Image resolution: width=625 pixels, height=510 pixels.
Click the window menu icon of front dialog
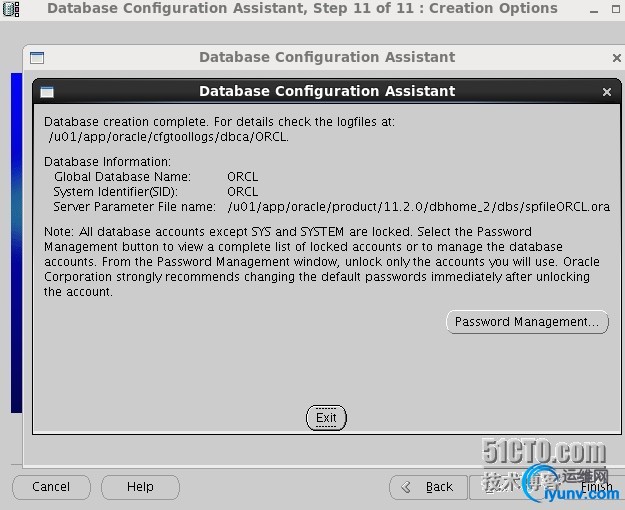47,92
